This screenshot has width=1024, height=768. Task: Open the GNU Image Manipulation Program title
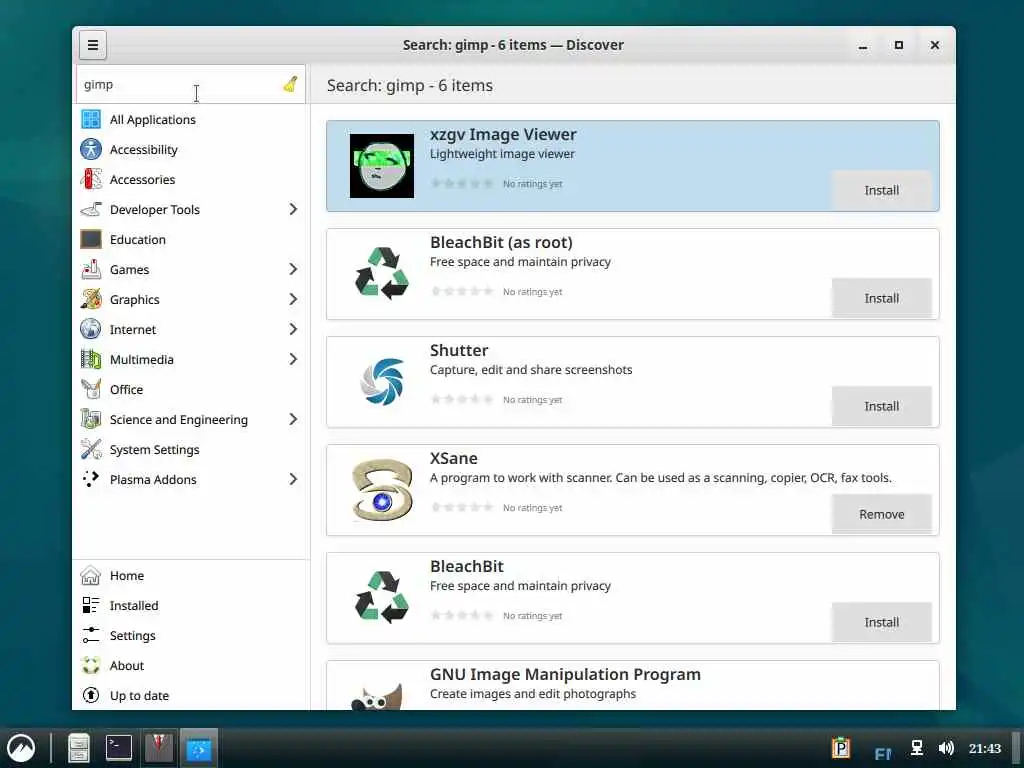[x=565, y=674]
